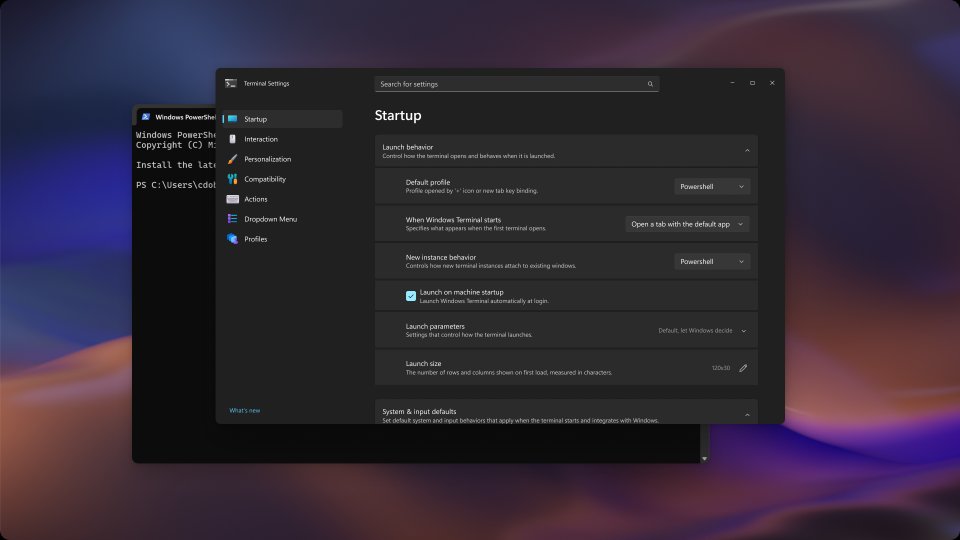Click the Startup page heading

tap(398, 115)
